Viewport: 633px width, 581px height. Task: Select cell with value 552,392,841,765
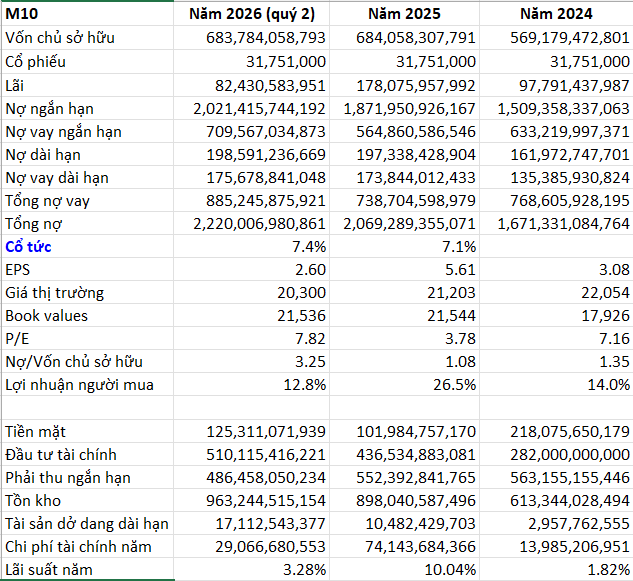(405, 478)
